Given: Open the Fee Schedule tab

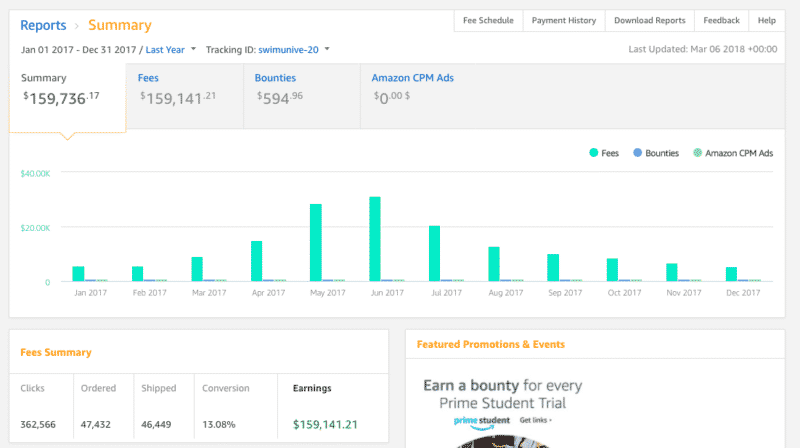Looking at the screenshot, I should [488, 20].
